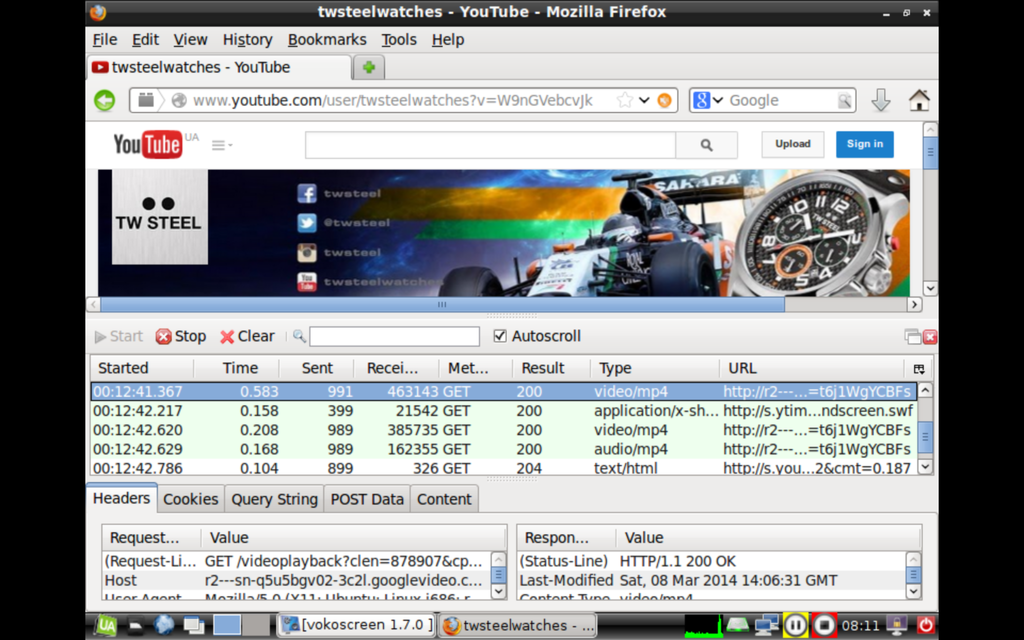Launch the globe web browser taskbar icon

pos(164,626)
